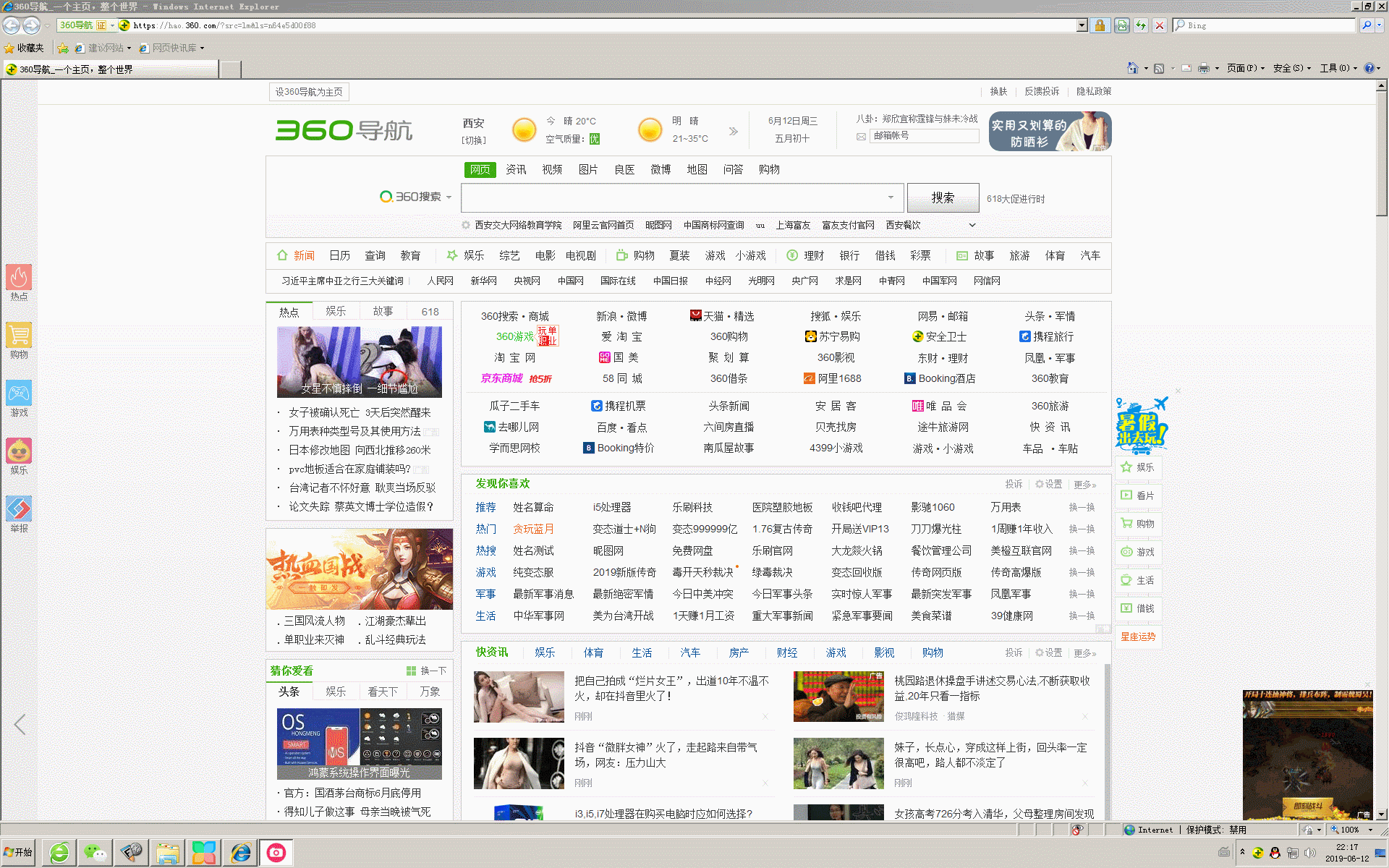Open the 工具(O) dropdown menu
Viewport: 1389px width, 868px height.
1338,68
